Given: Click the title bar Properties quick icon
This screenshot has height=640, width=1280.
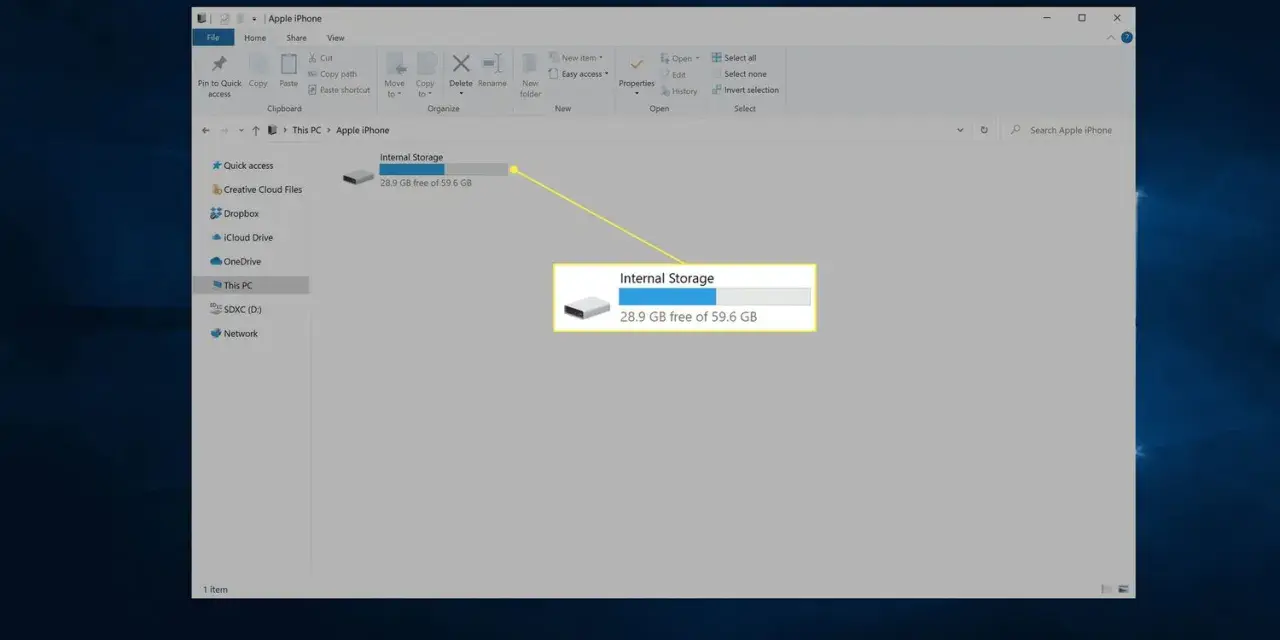Looking at the screenshot, I should [x=225, y=18].
